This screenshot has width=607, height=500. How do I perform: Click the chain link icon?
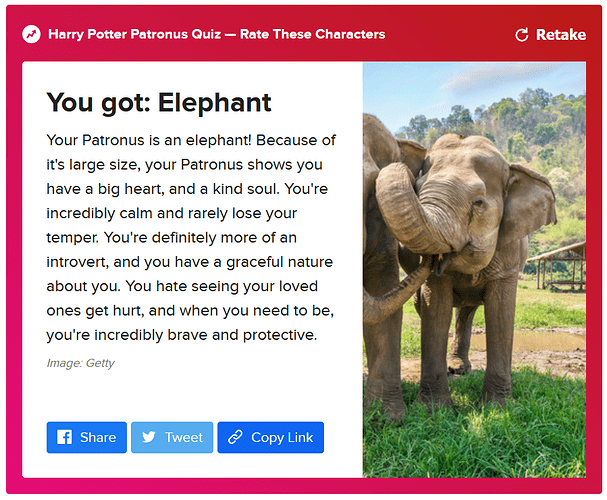tap(235, 437)
